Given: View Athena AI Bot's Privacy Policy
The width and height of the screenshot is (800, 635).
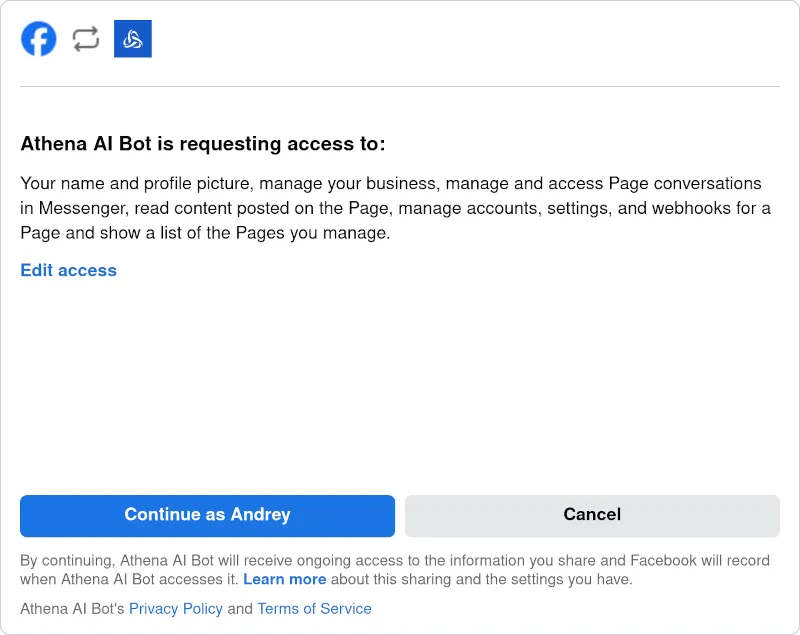Looking at the screenshot, I should click(175, 608).
